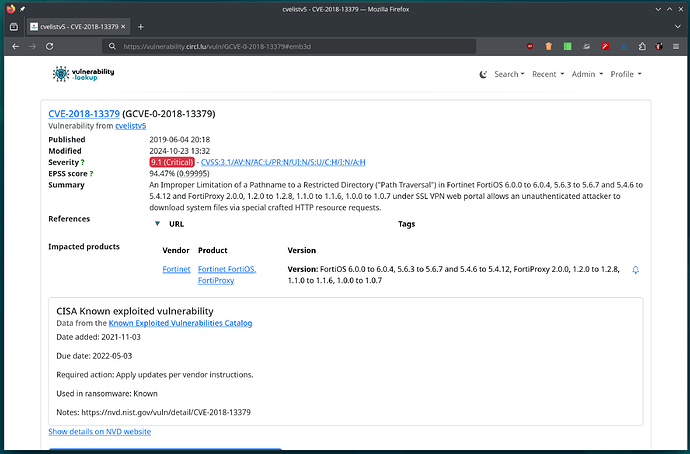Viewport: 690px width, 454px height.
Task: Close the cvelistv5 CVE-2018-13379 tab
Action: (123, 27)
